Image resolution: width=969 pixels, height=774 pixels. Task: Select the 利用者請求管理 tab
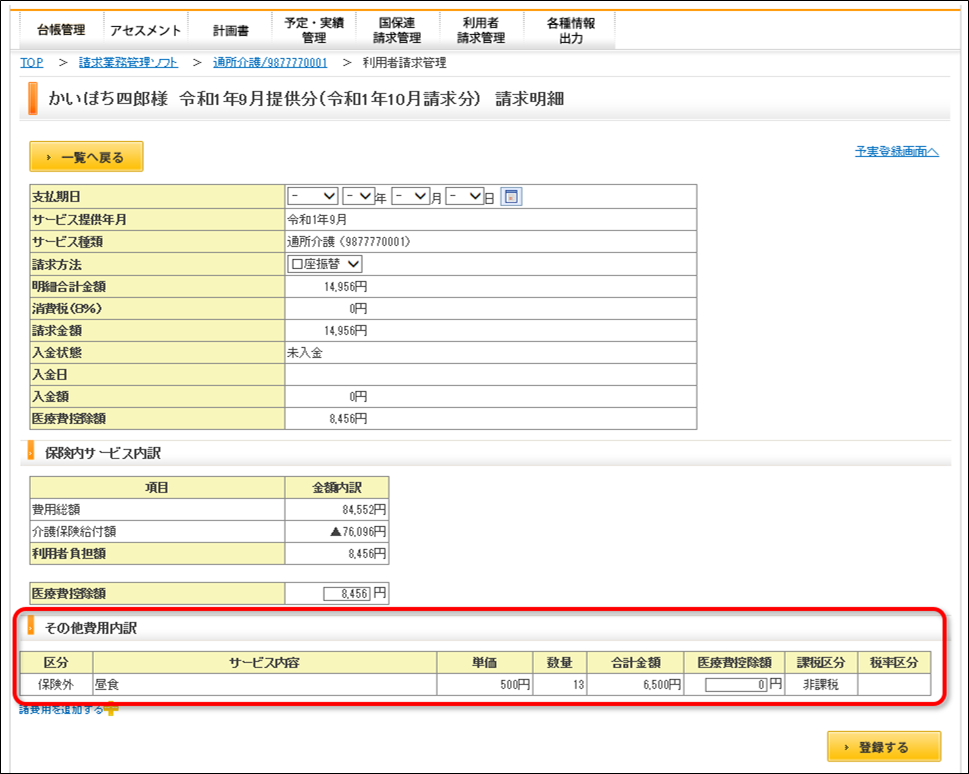481,30
